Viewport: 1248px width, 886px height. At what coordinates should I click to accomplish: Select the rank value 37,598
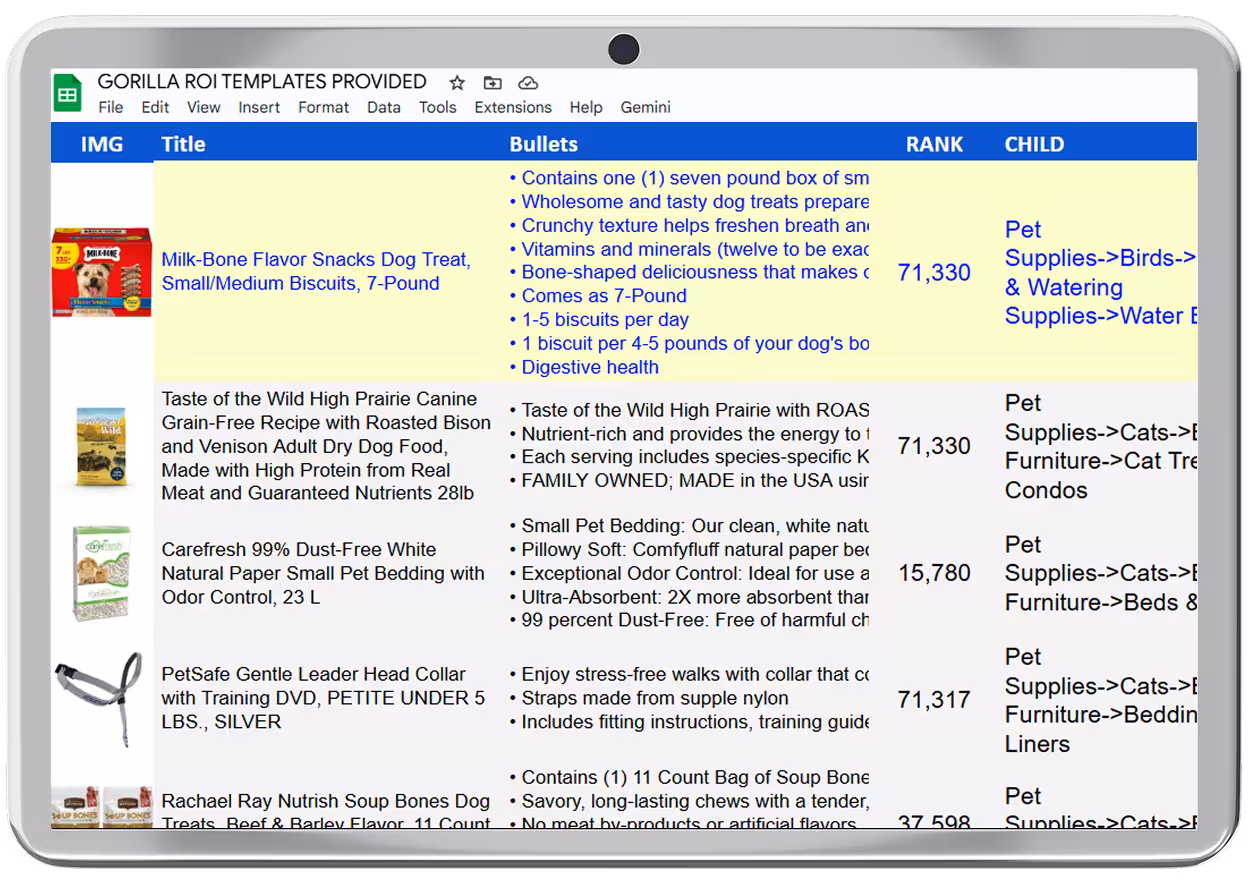pos(934,820)
